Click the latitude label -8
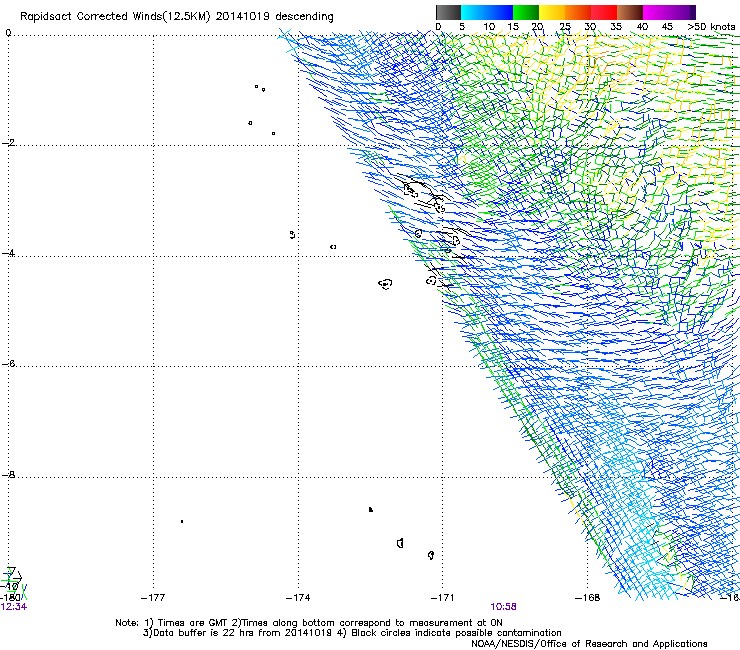 (x=8, y=474)
